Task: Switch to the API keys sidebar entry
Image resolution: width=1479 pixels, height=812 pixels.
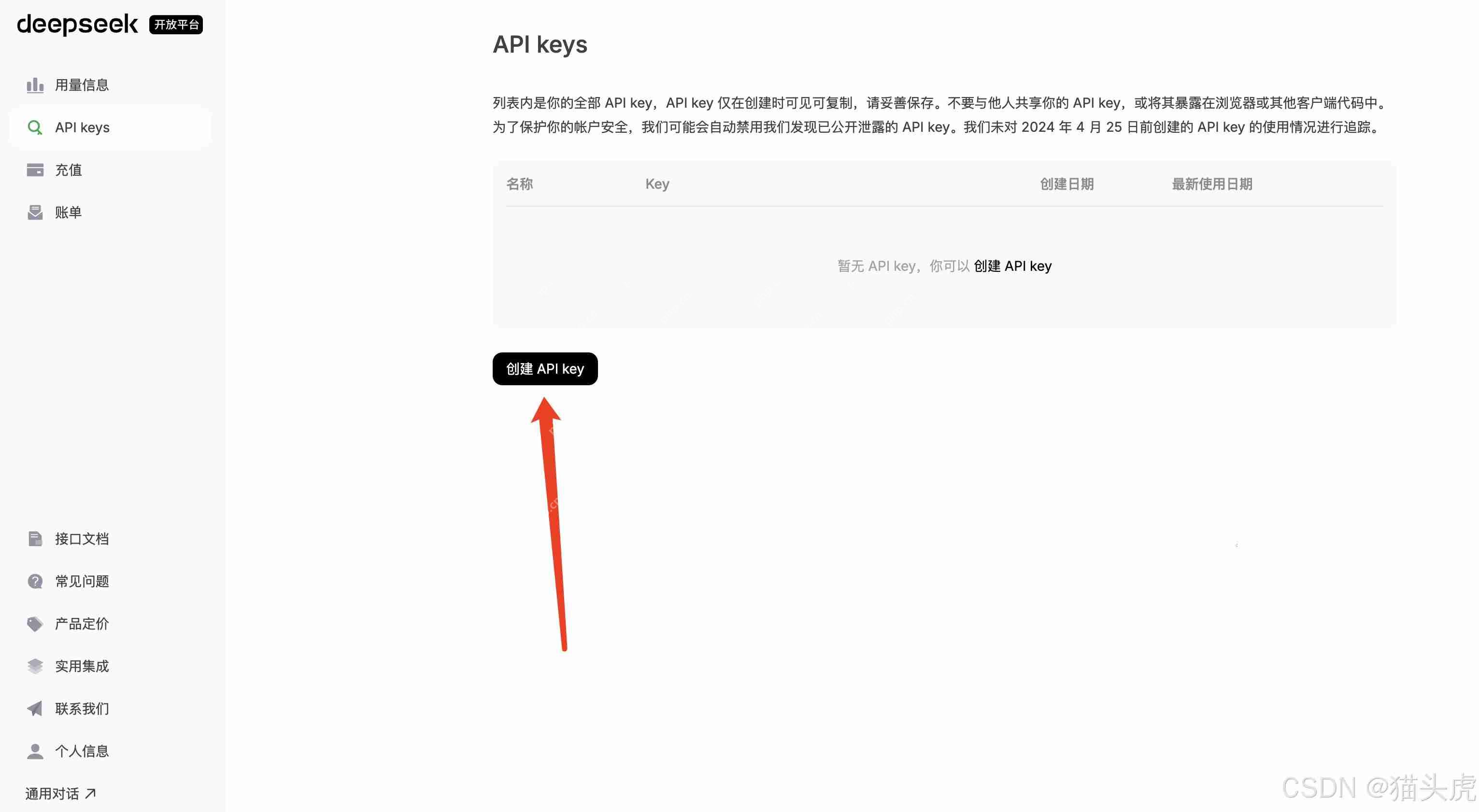Action: click(82, 127)
